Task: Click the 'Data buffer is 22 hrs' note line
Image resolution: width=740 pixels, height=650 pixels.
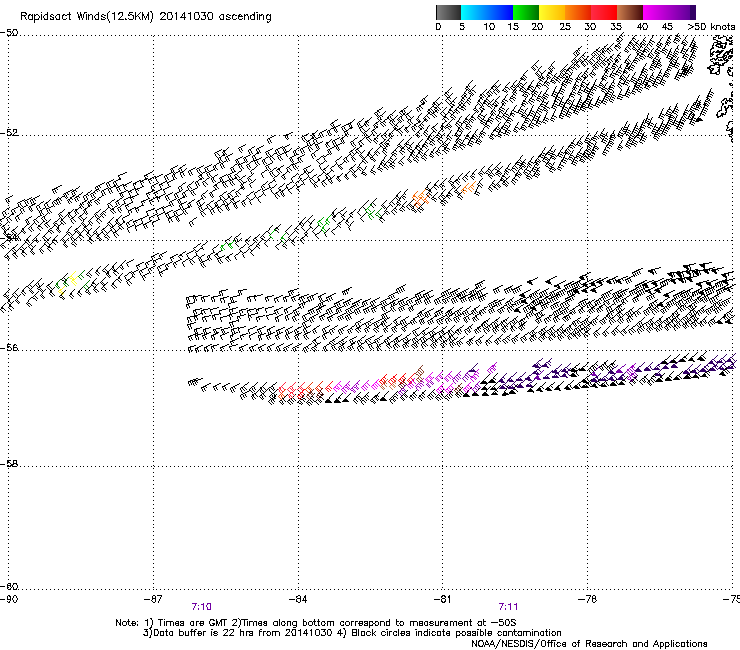Action: click(x=352, y=633)
